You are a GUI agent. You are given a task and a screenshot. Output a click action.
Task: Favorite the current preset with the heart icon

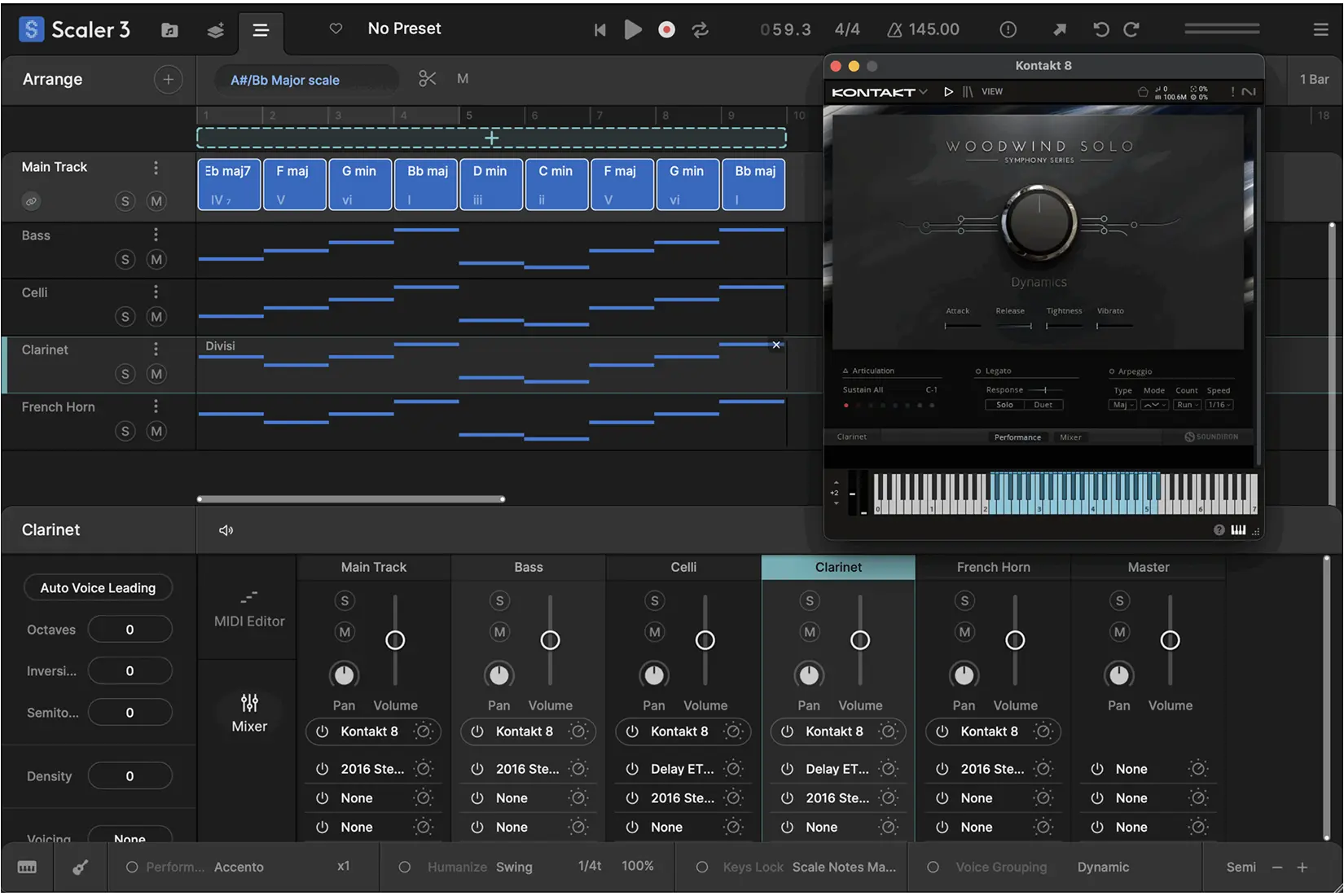335,28
